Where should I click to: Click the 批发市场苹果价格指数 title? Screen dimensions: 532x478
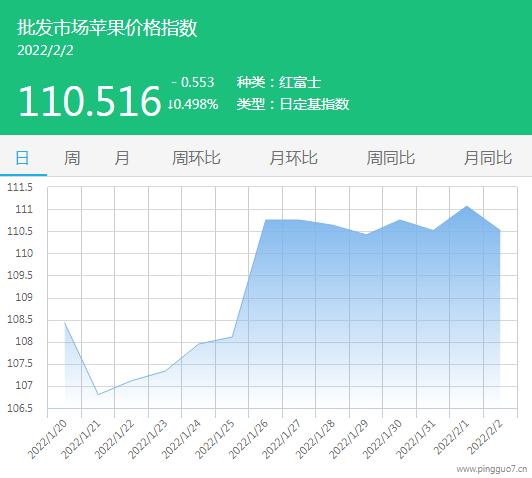point(107,27)
